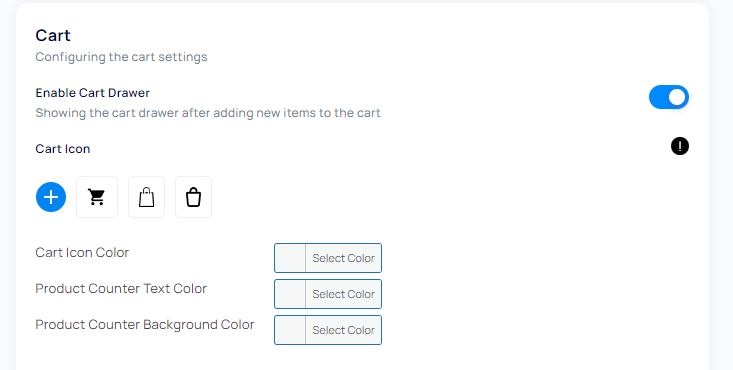This screenshot has height=370, width=733.
Task: Click the Cart Icon Color label
Action: (x=82, y=253)
